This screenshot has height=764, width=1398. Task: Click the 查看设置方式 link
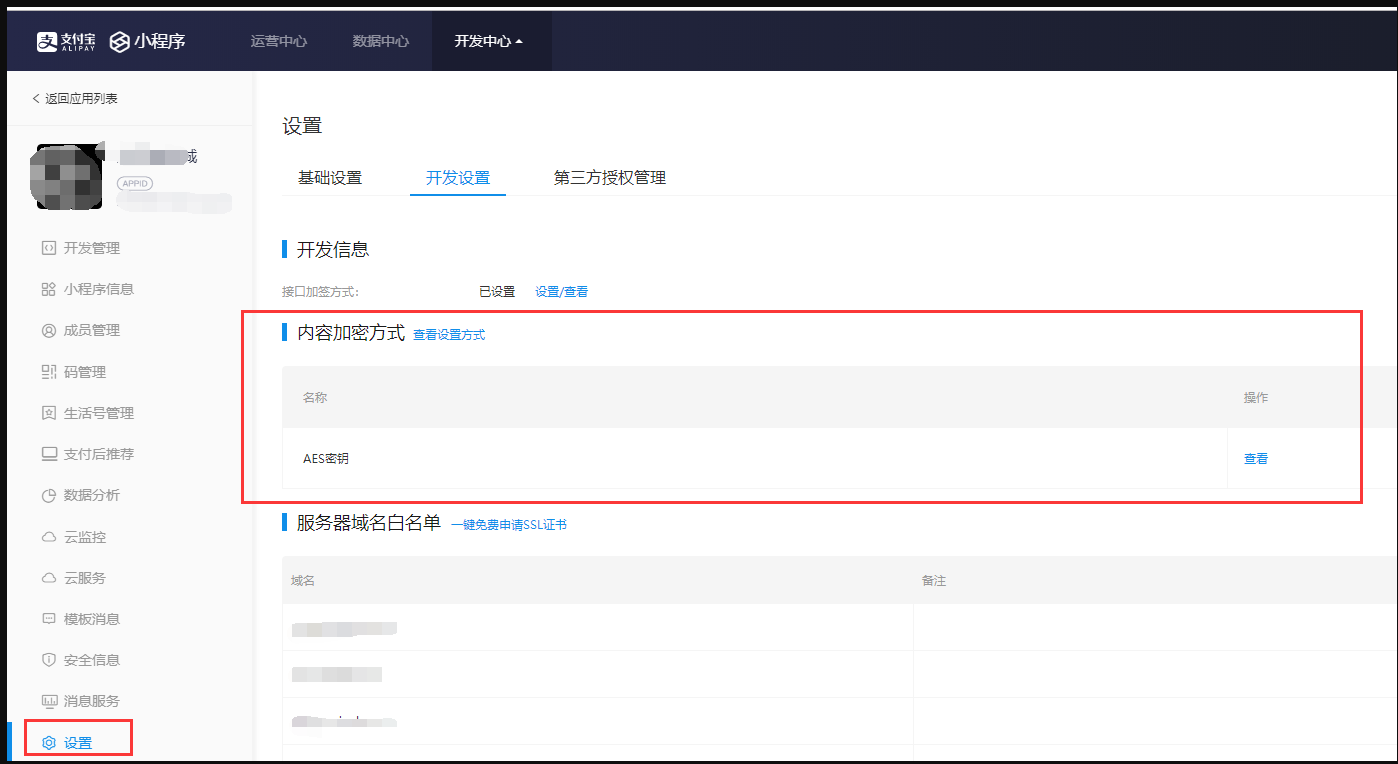click(x=449, y=335)
